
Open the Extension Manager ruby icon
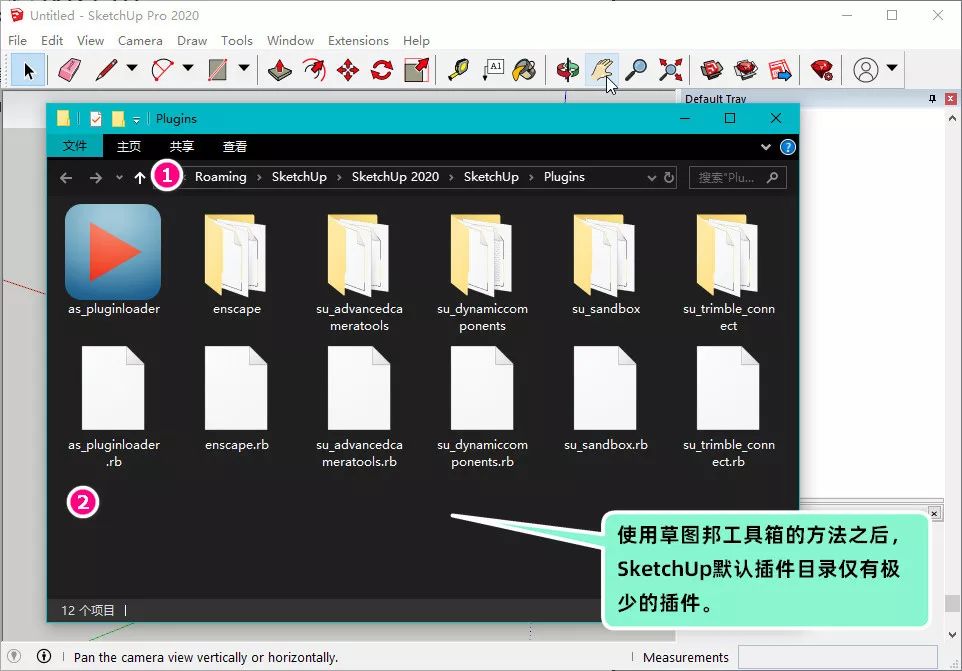(822, 70)
